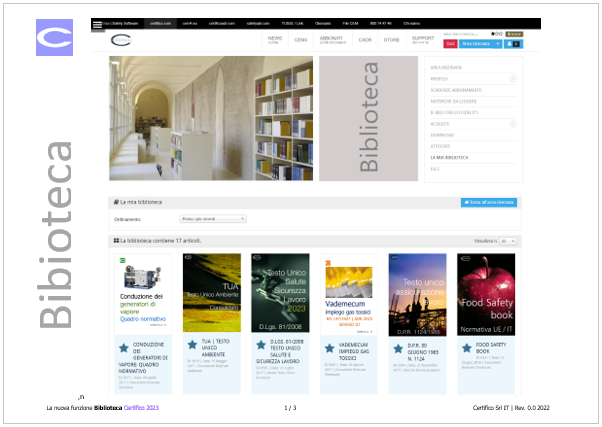Click the library hall photo banner
The image size is (602, 427).
point(211,118)
